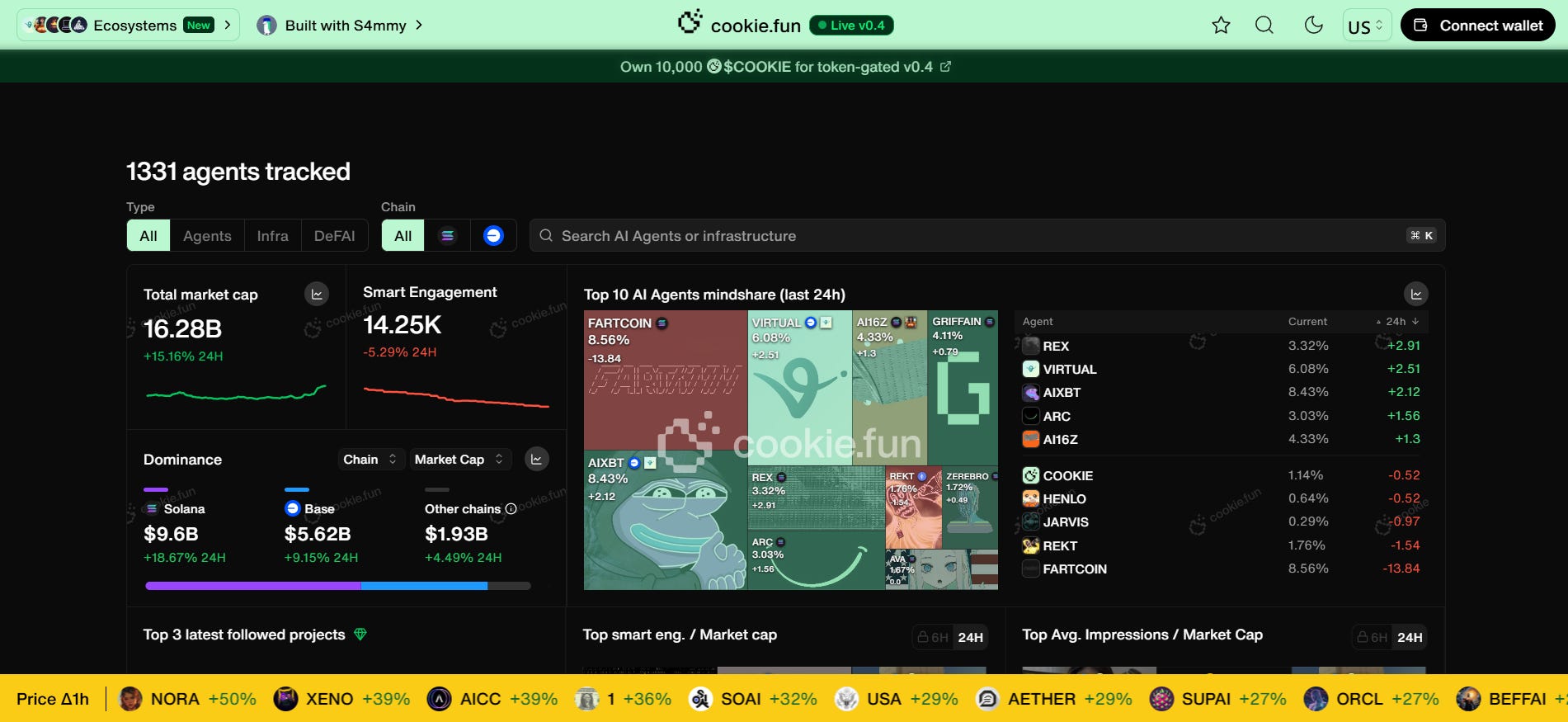This screenshot has width=1568, height=722.
Task: Open SOAI in price ticker
Action: coord(753,699)
